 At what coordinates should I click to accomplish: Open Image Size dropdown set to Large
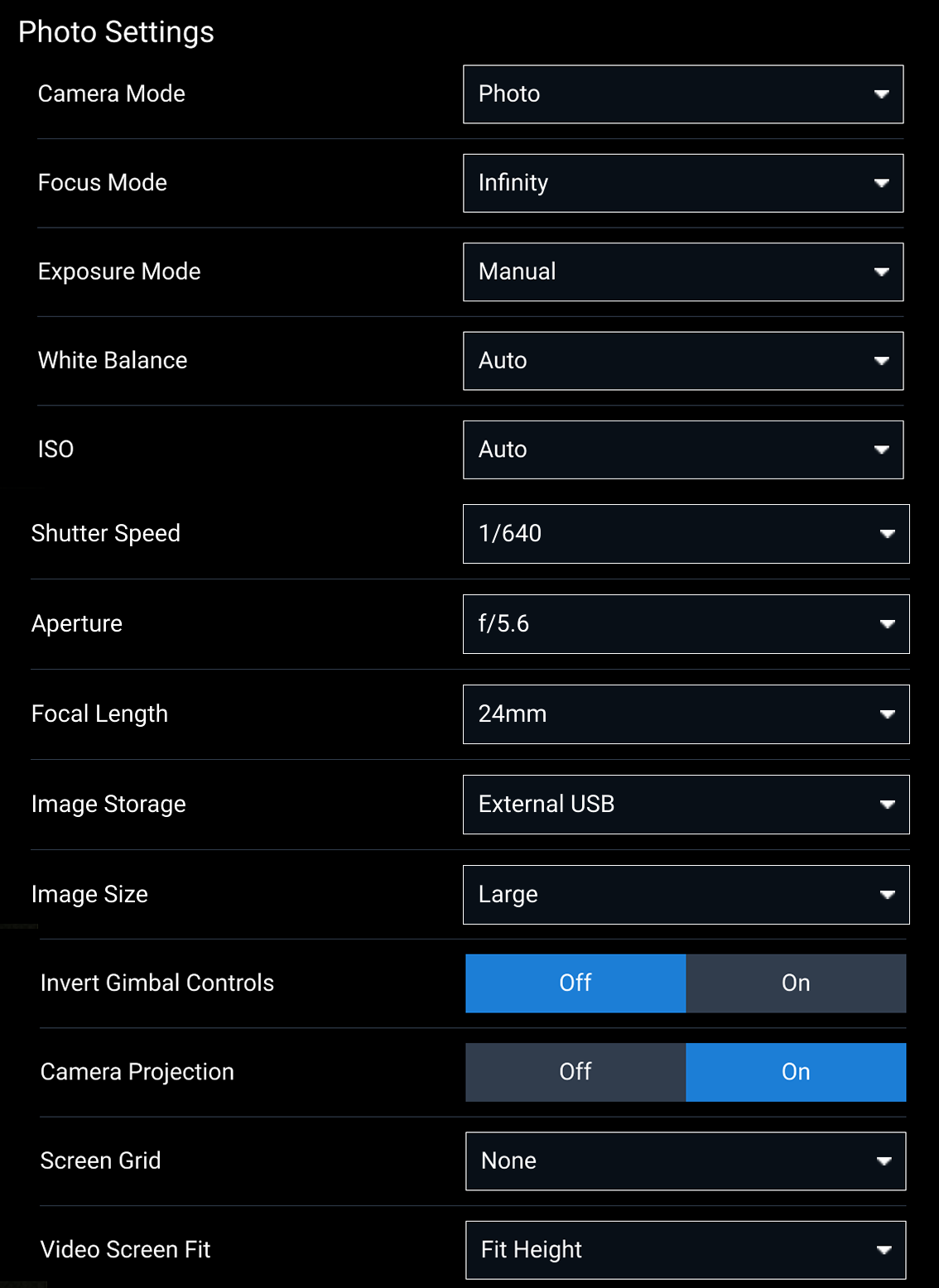pos(686,895)
